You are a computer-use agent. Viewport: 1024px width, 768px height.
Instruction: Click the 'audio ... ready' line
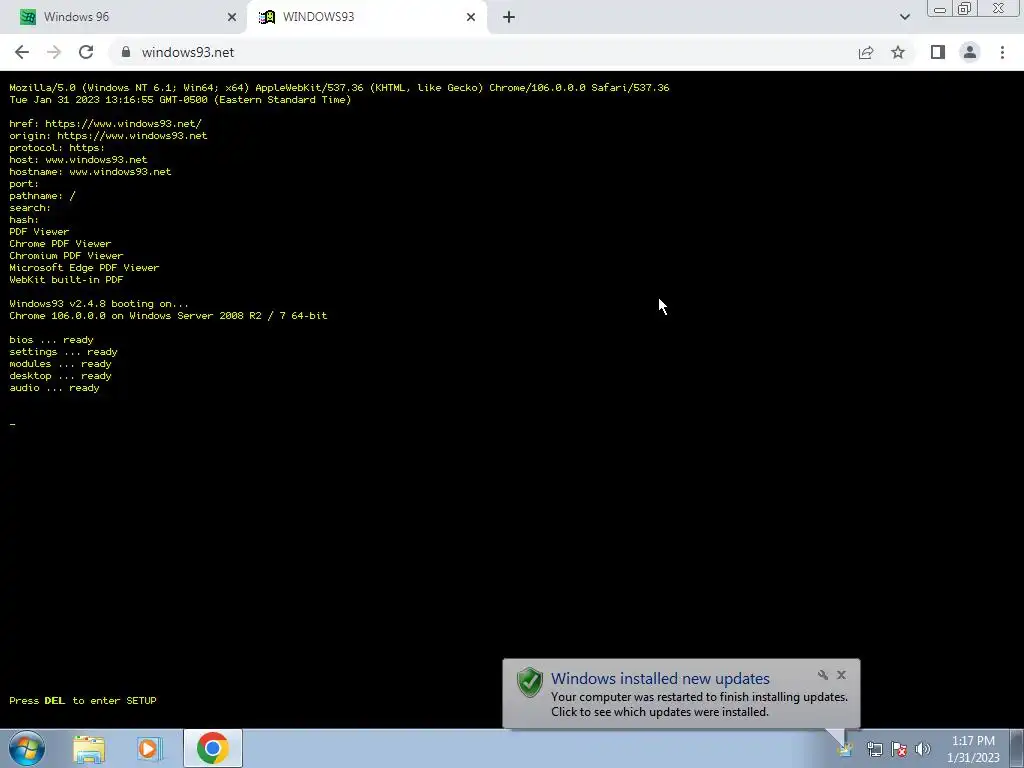click(54, 388)
